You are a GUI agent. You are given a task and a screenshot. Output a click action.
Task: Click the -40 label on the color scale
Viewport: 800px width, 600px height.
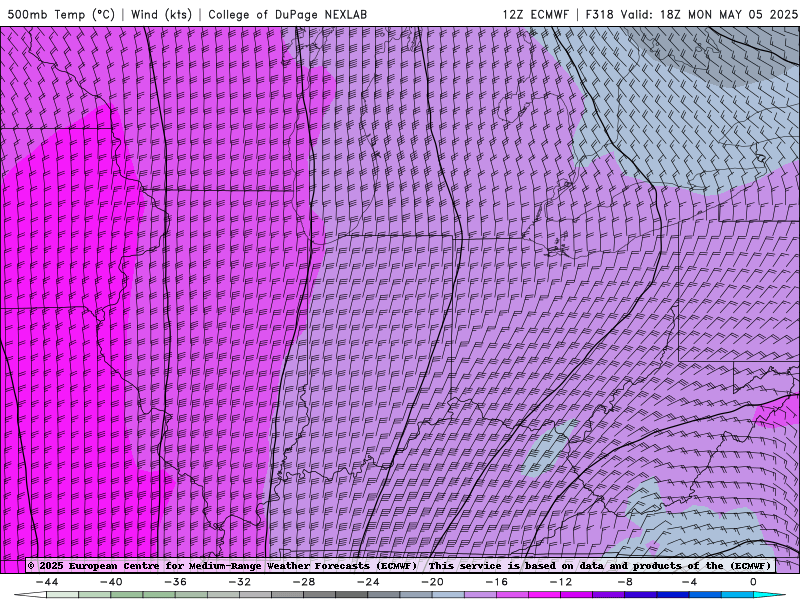click(111, 582)
